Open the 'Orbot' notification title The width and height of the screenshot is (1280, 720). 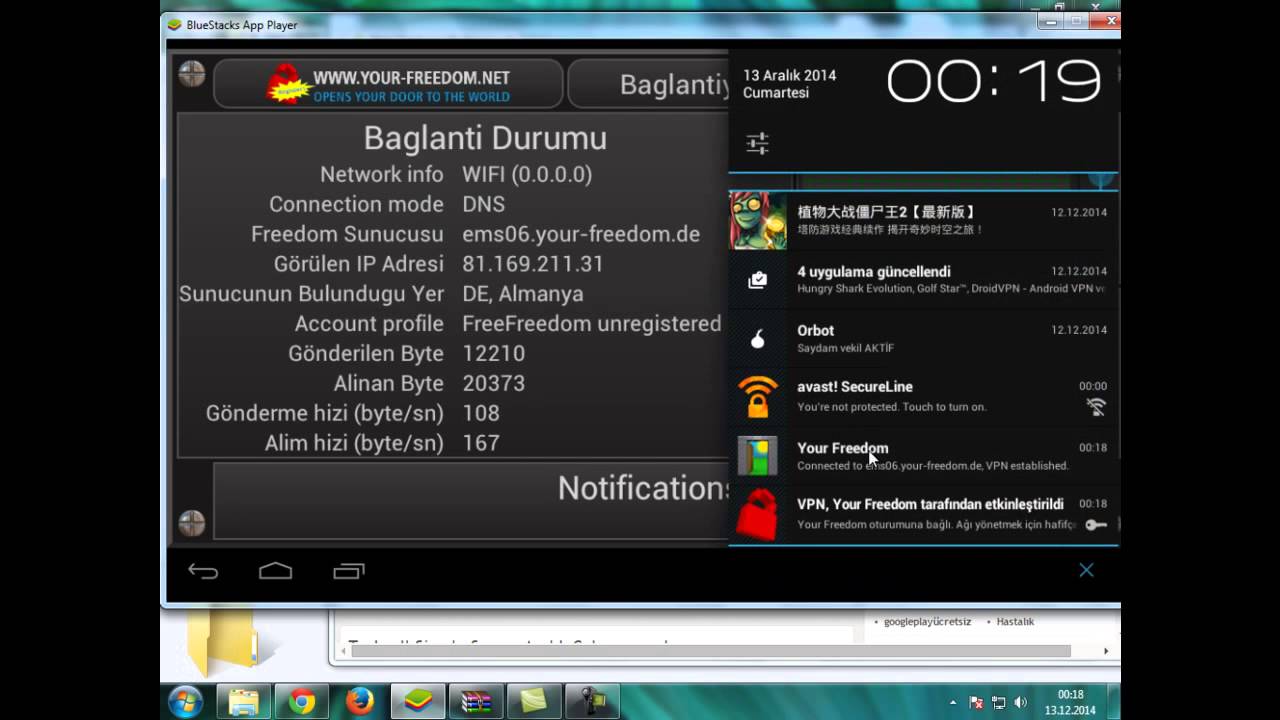point(815,330)
